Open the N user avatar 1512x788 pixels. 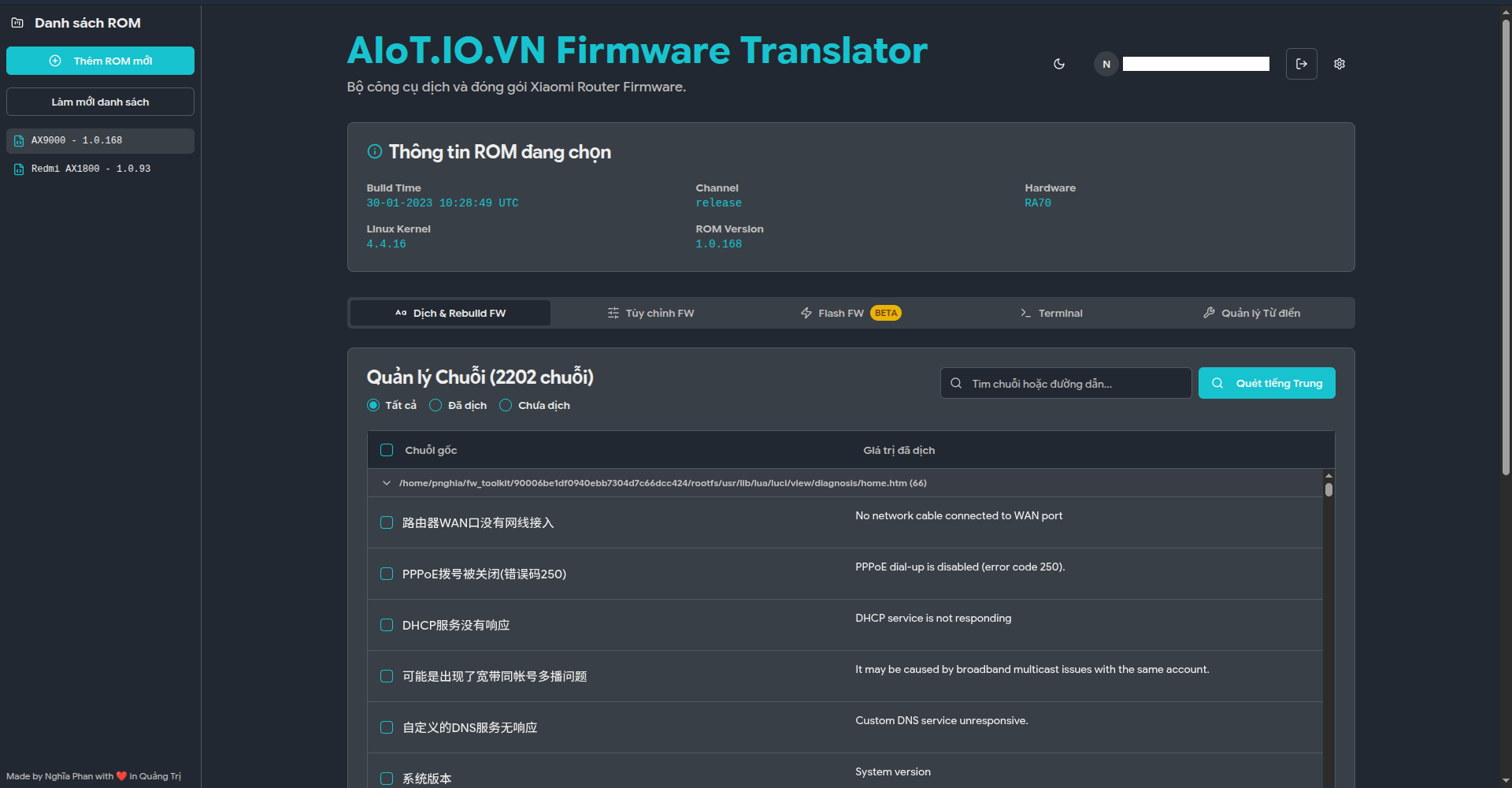pos(1106,64)
